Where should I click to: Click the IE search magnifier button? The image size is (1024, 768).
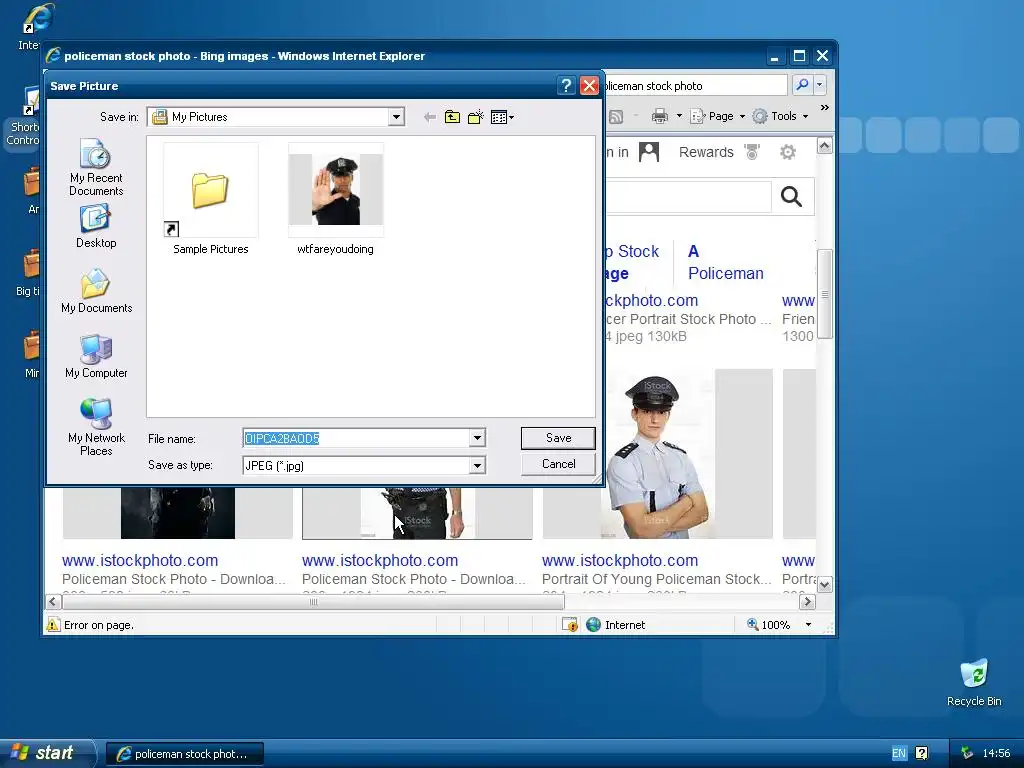tap(802, 85)
